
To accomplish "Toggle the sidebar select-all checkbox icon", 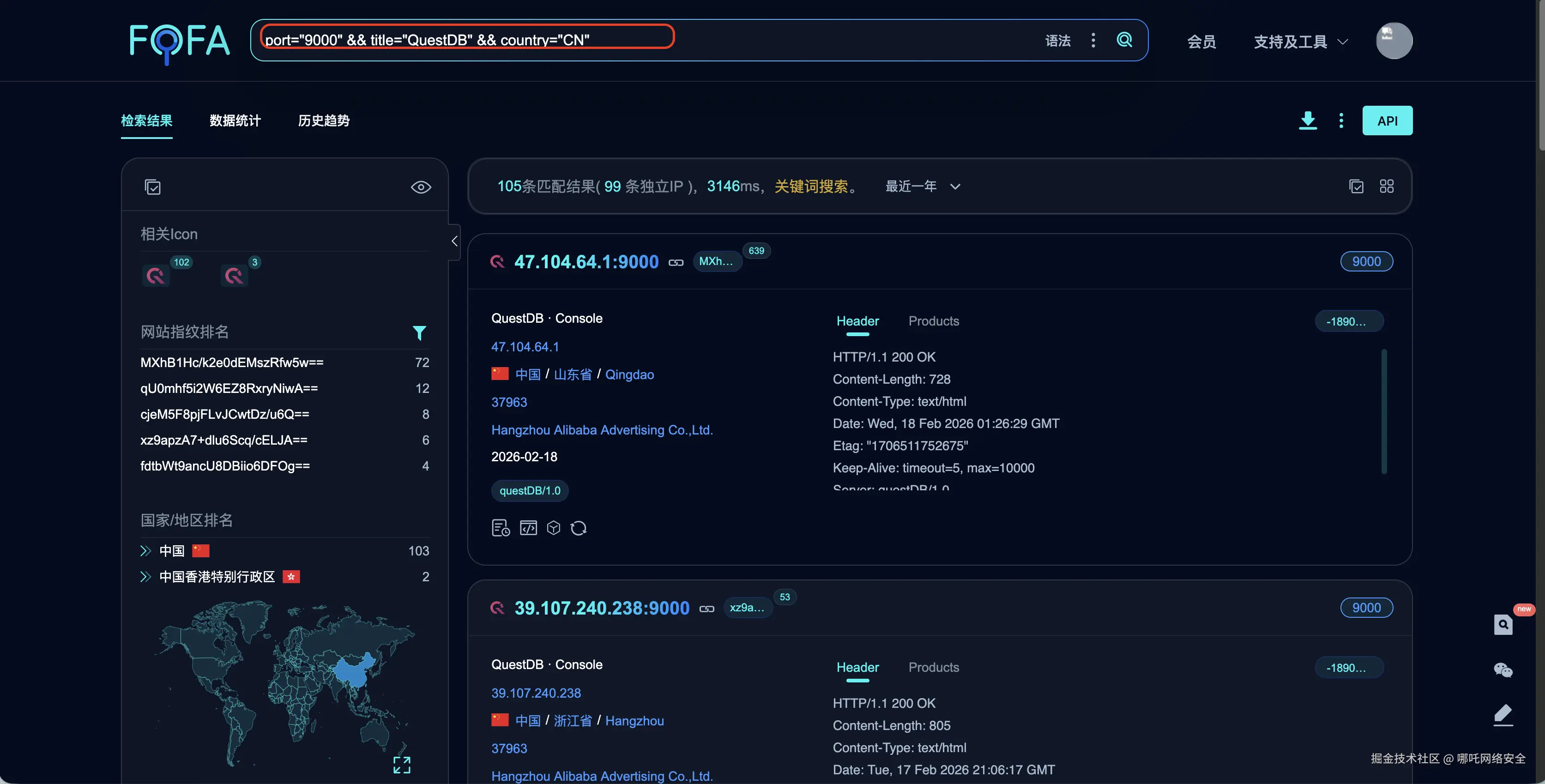I will (152, 187).
